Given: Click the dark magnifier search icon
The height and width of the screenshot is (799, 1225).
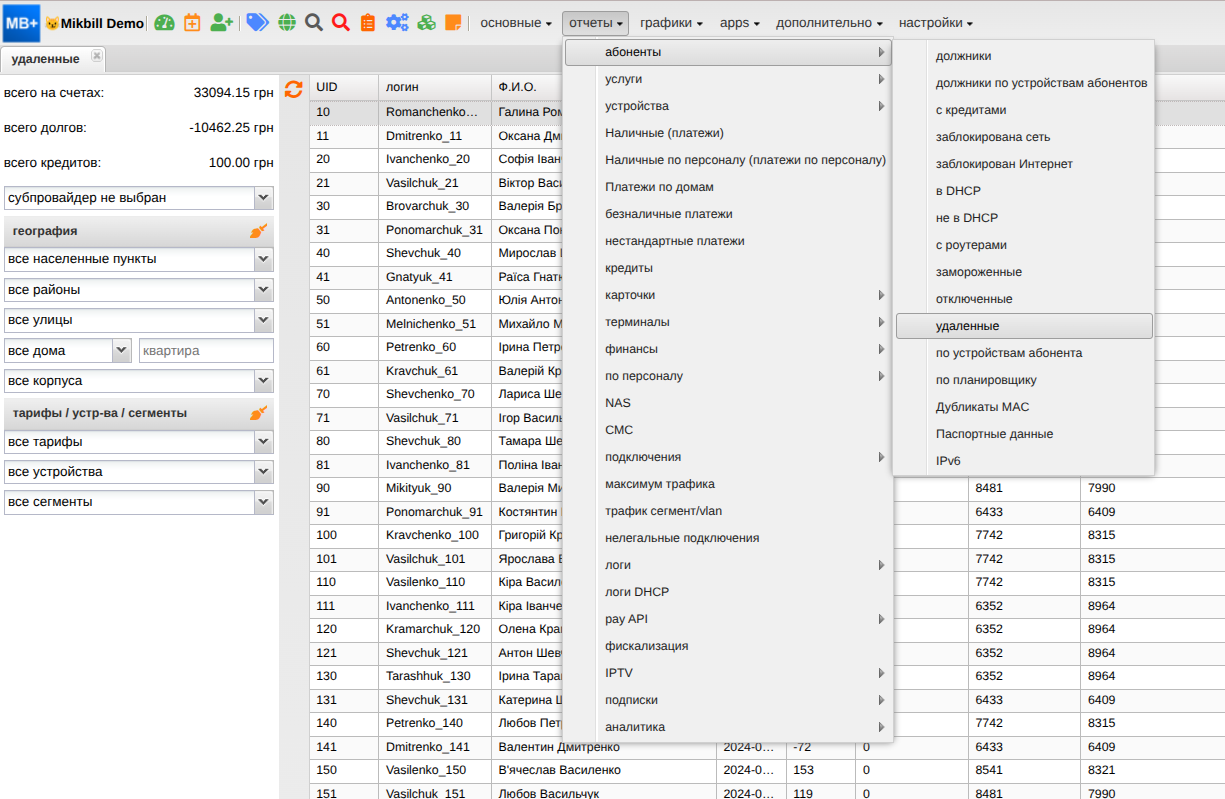Looking at the screenshot, I should point(314,22).
